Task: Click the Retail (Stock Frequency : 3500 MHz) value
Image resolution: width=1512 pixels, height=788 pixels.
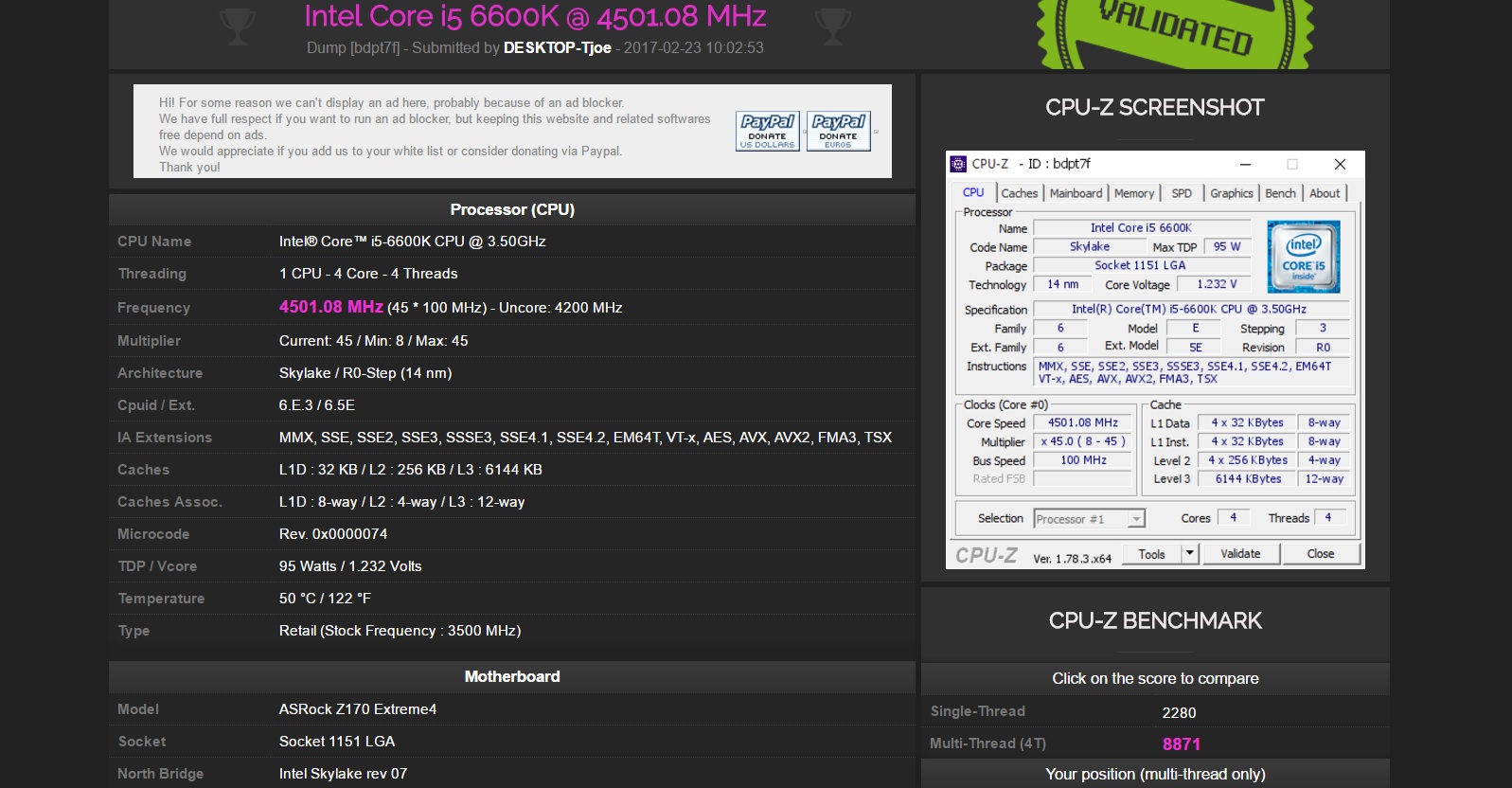Action: coord(400,631)
